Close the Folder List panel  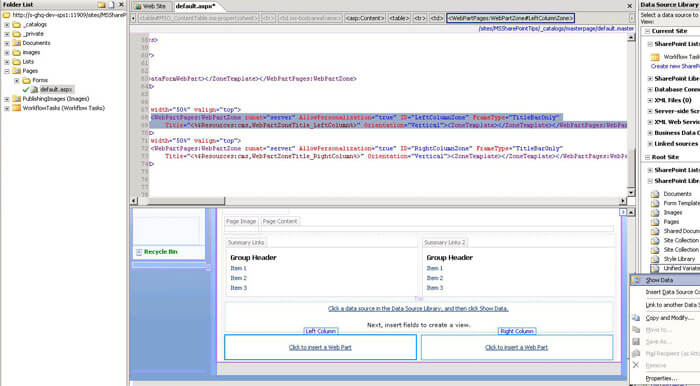pos(121,5)
